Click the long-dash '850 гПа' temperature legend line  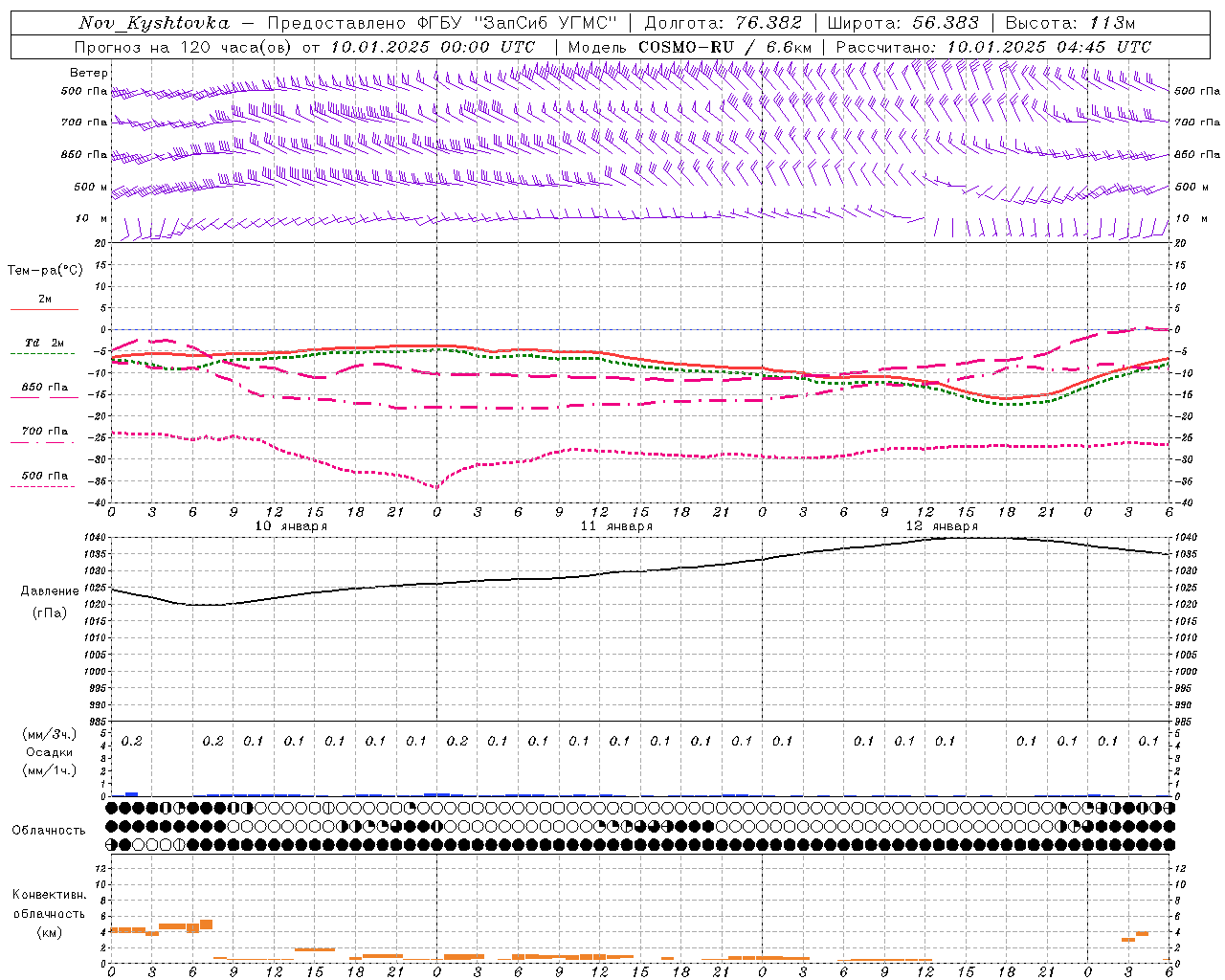point(44,397)
